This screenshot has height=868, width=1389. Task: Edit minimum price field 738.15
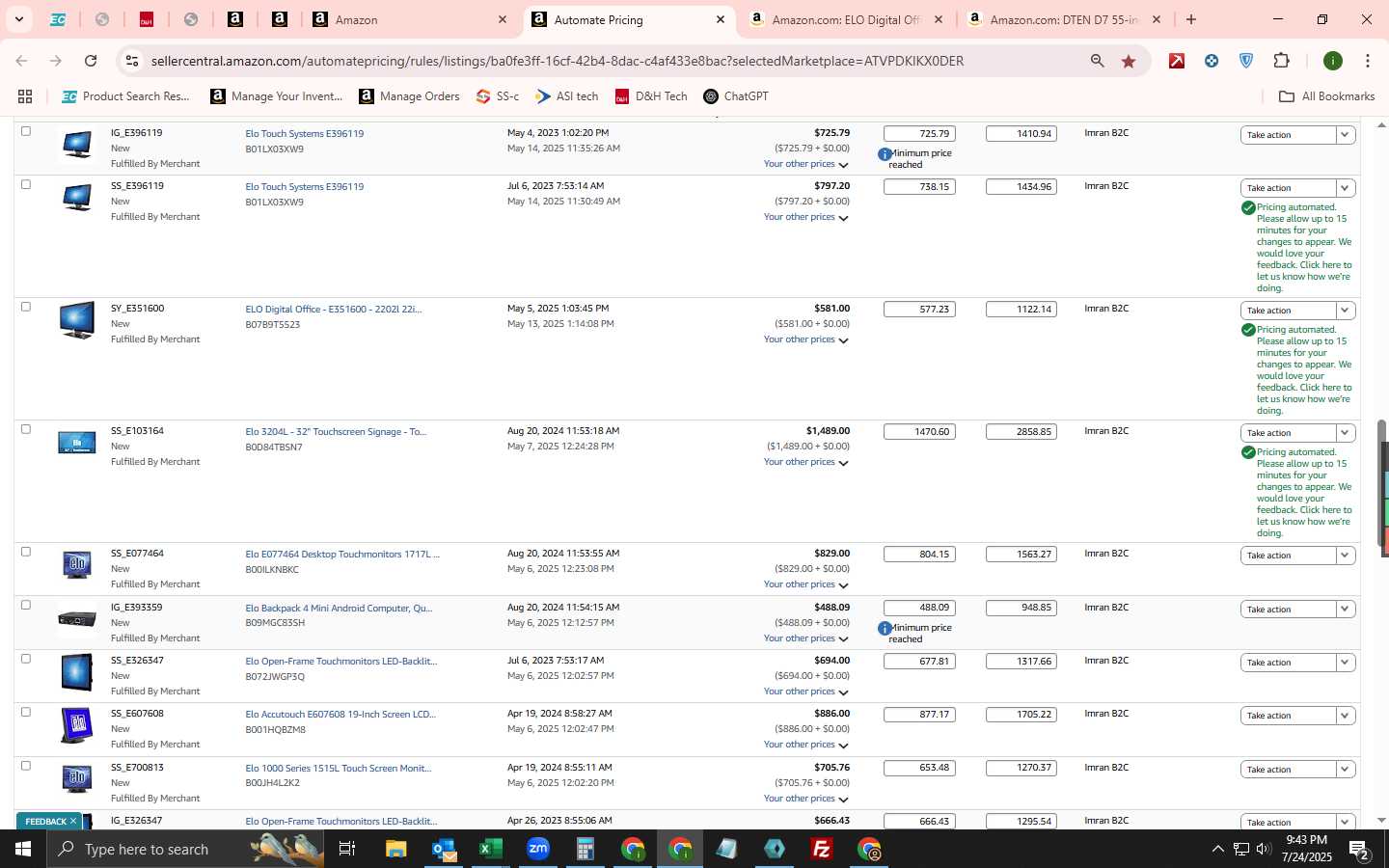(919, 187)
